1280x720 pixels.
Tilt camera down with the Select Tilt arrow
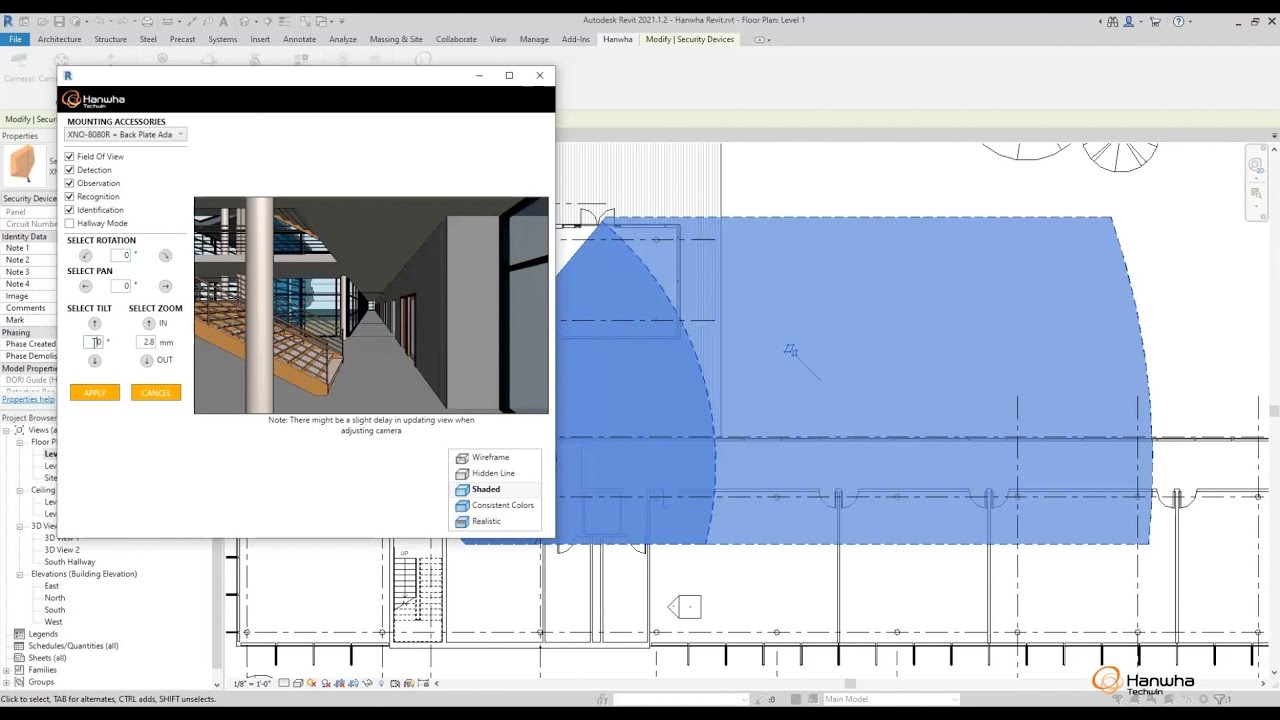pos(95,361)
